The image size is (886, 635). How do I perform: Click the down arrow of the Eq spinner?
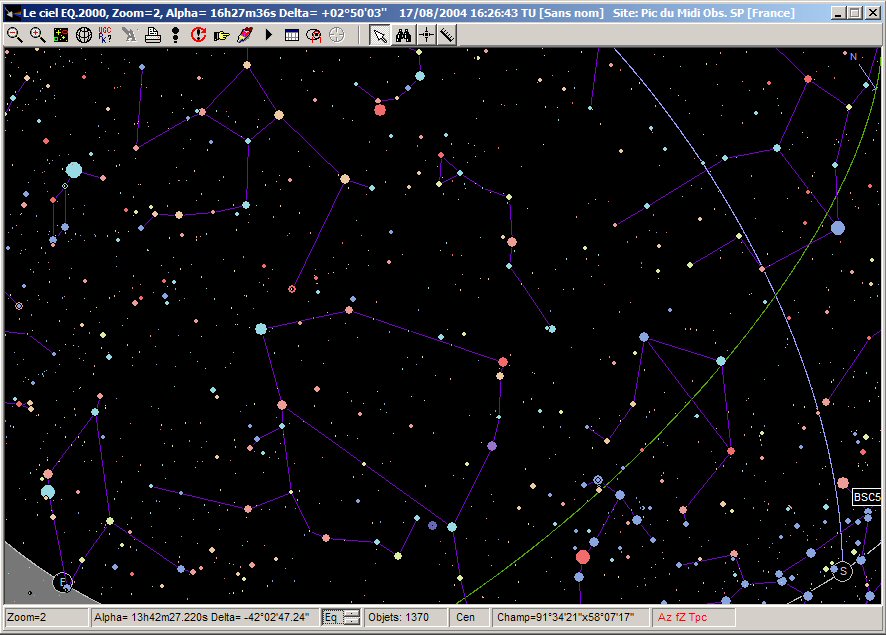coord(351,621)
